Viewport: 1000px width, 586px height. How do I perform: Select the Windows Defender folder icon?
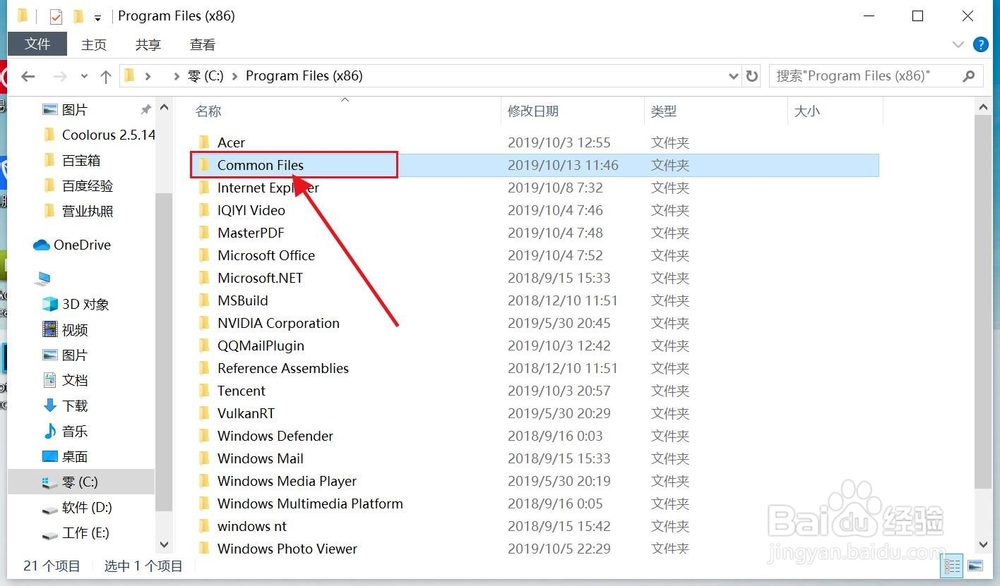204,436
